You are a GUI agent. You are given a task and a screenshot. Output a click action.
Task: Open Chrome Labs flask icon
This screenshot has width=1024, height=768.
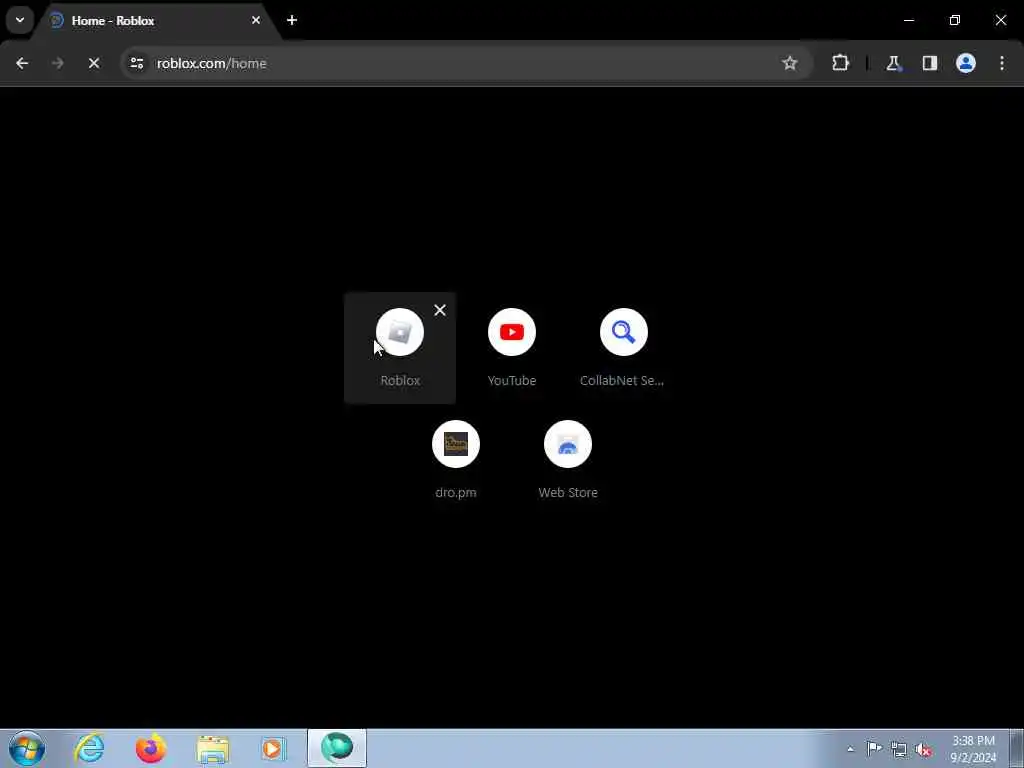pos(893,63)
